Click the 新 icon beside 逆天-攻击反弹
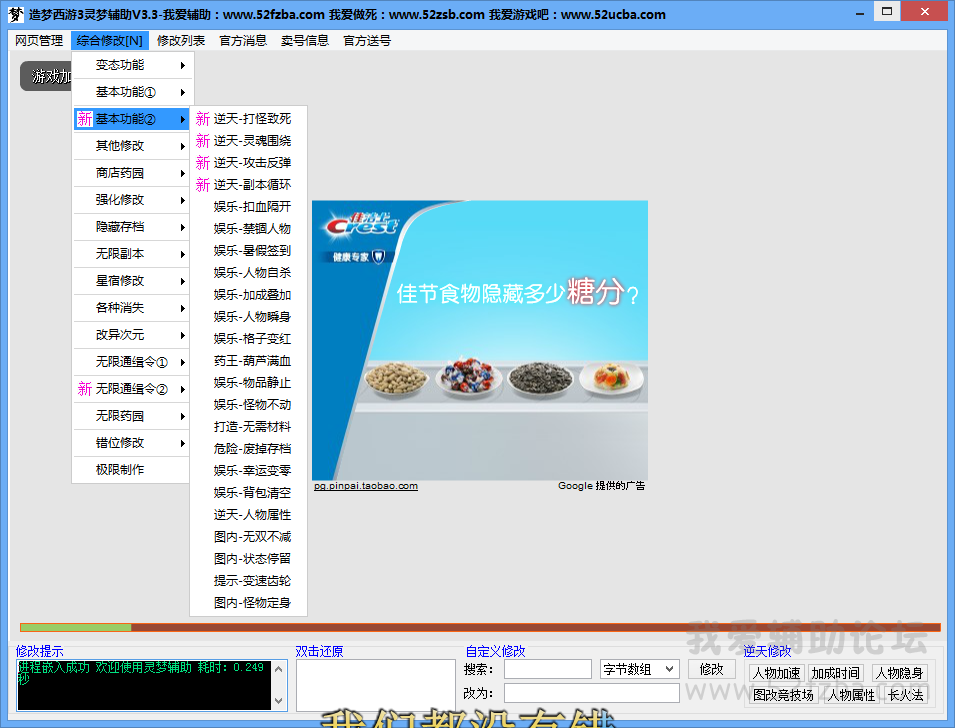 pos(203,163)
